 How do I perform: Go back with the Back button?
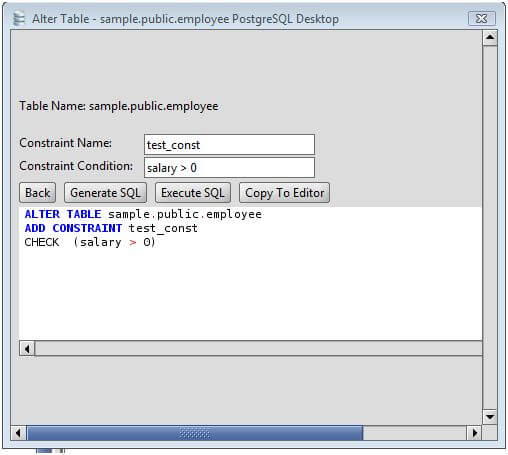pos(37,193)
